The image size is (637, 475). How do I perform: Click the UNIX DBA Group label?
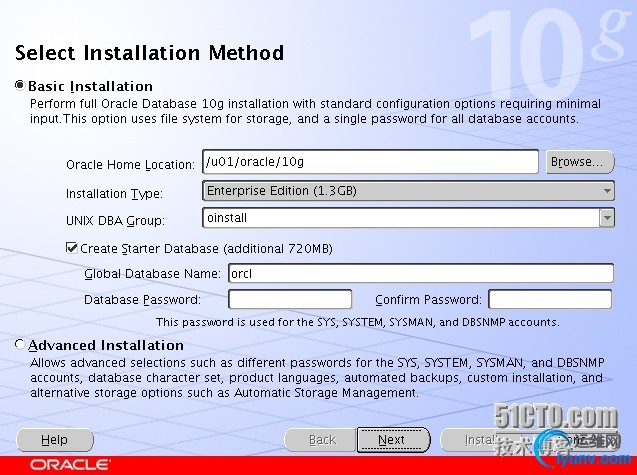click(115, 221)
